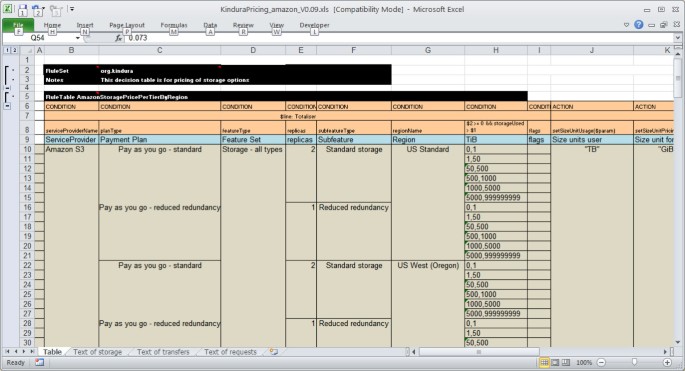Click RuleTable AmazonStoragePricePerTierByRegion cell
This screenshot has width=685, height=371.
pos(117,97)
